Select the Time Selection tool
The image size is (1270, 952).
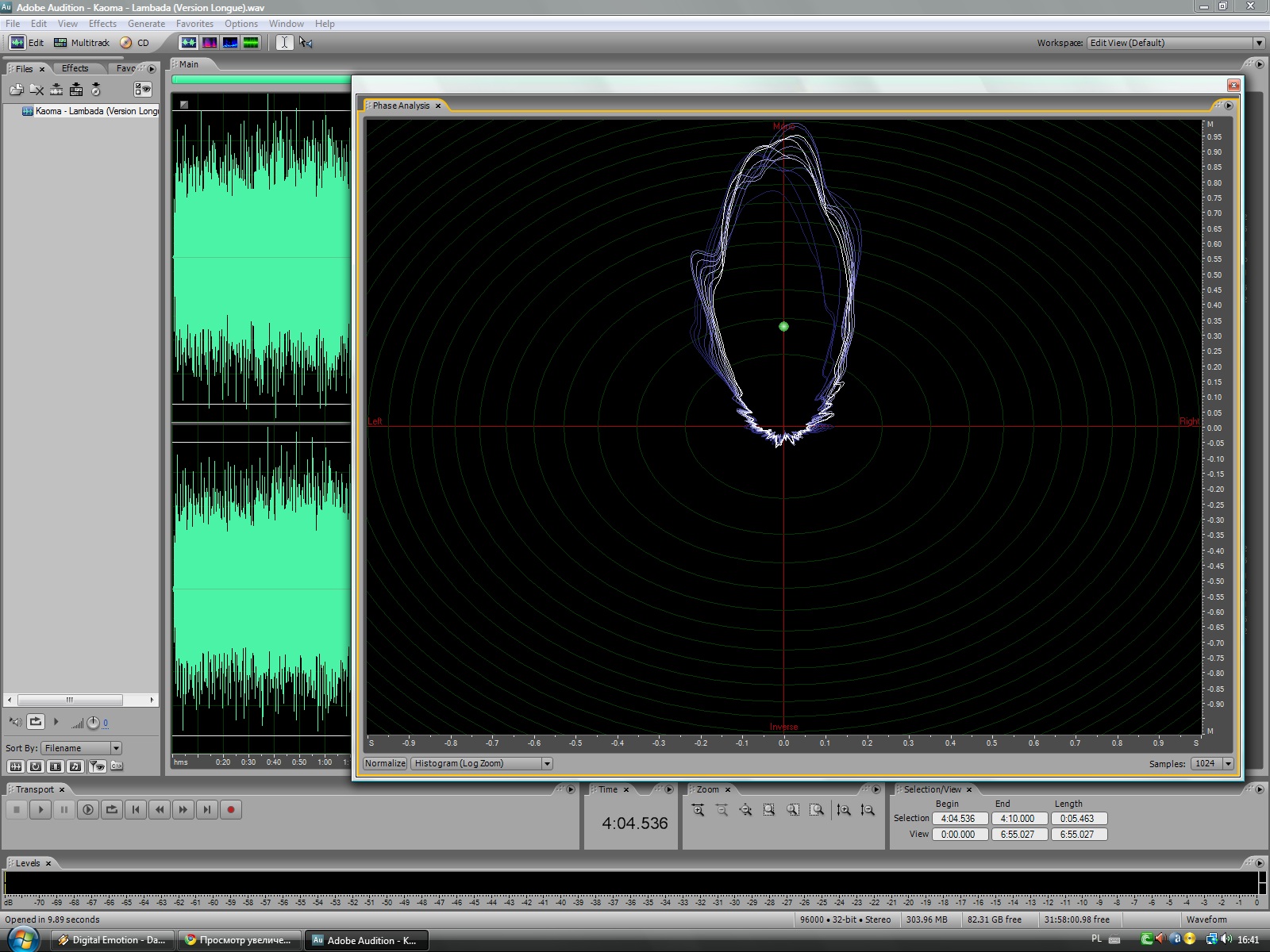tap(284, 43)
